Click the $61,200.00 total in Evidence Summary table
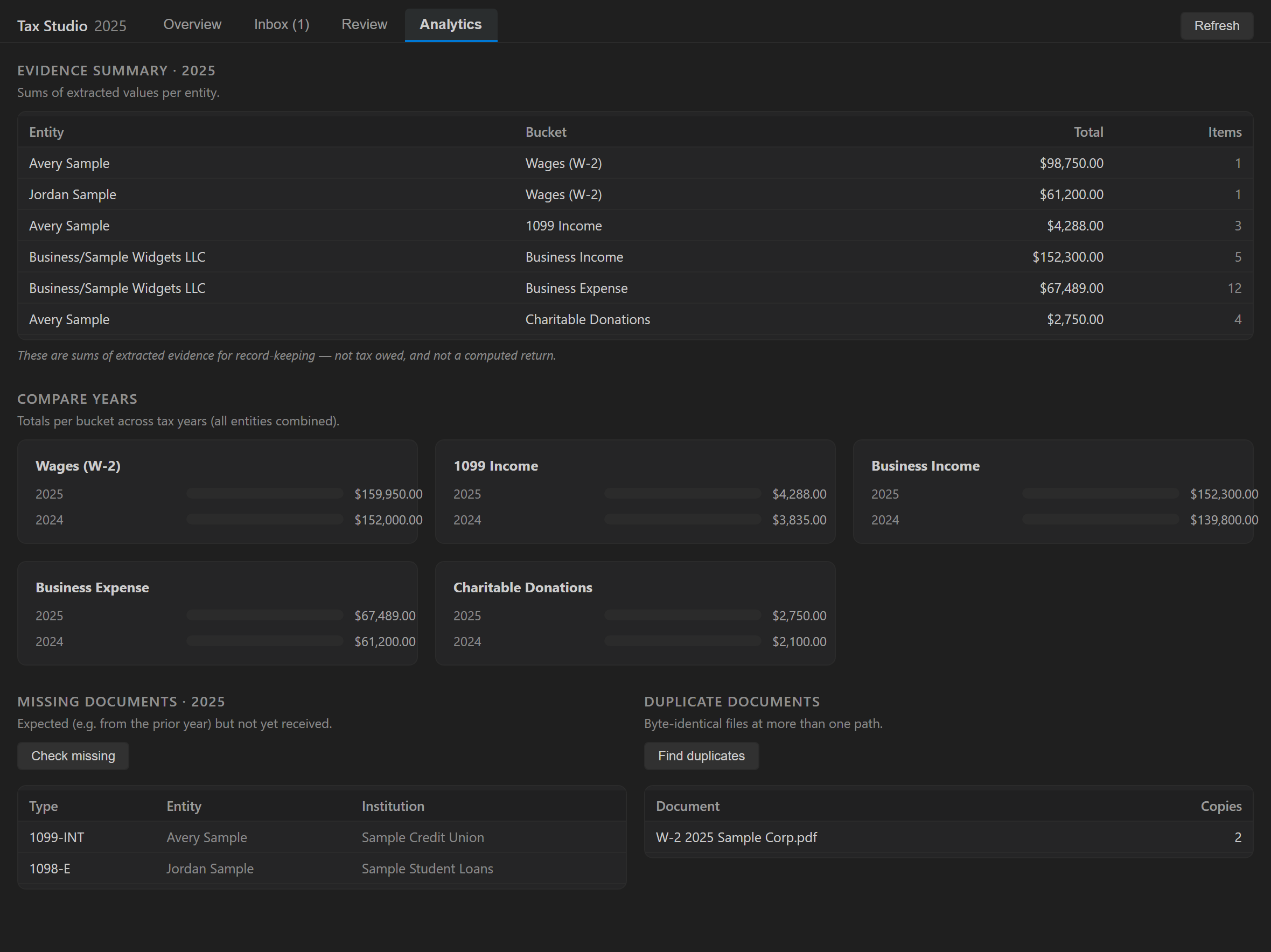This screenshot has height=952, width=1271. pyautogui.click(x=1071, y=194)
